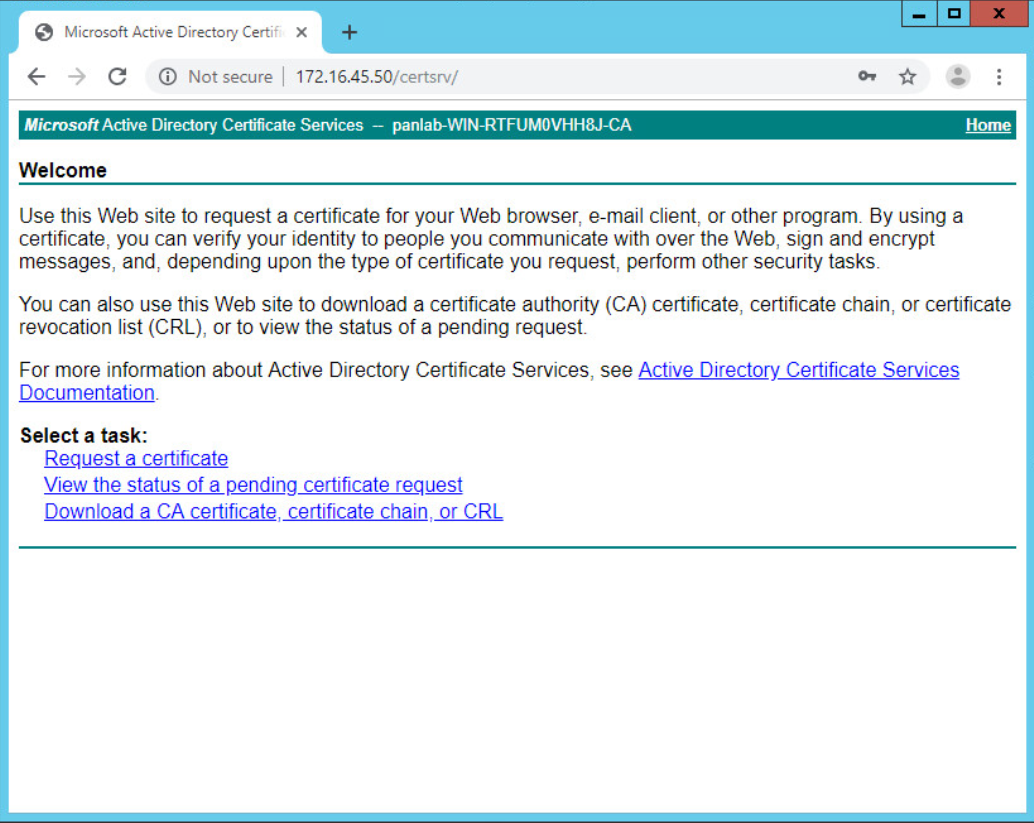Click the browser profile avatar icon
Viewport: 1034px width, 823px height.
click(957, 76)
